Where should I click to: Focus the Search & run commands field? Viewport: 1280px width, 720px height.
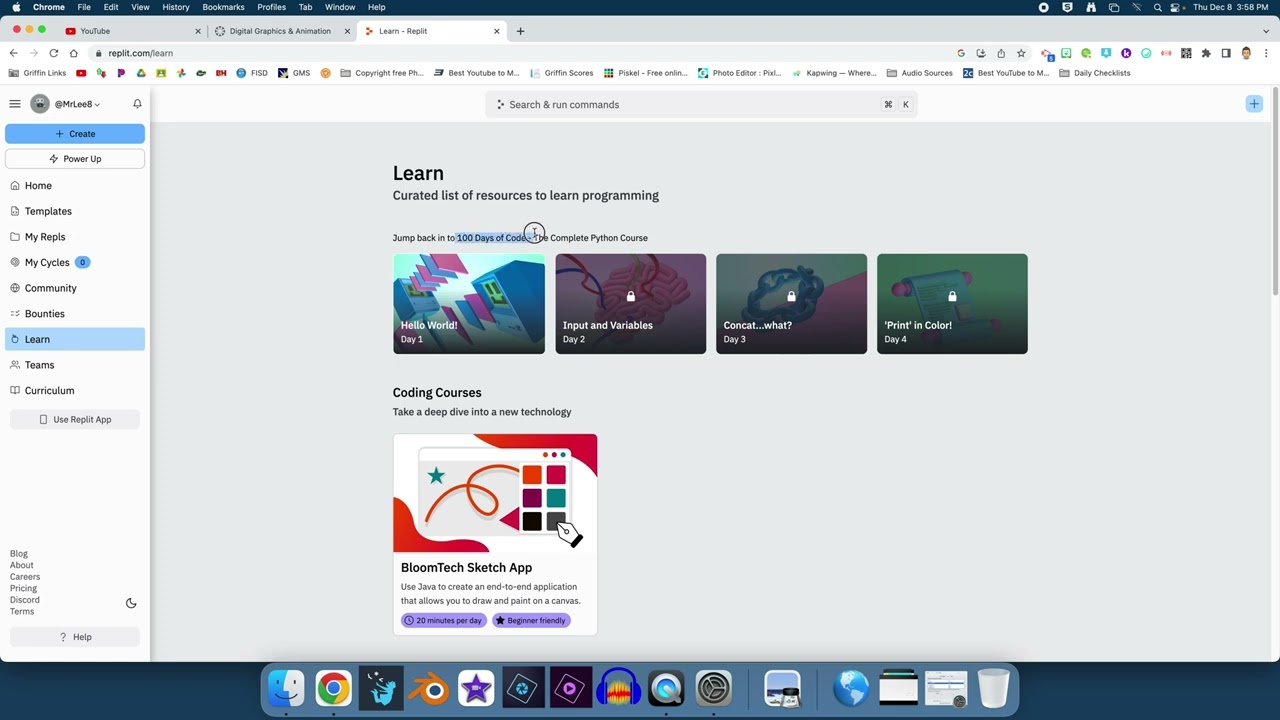point(701,104)
